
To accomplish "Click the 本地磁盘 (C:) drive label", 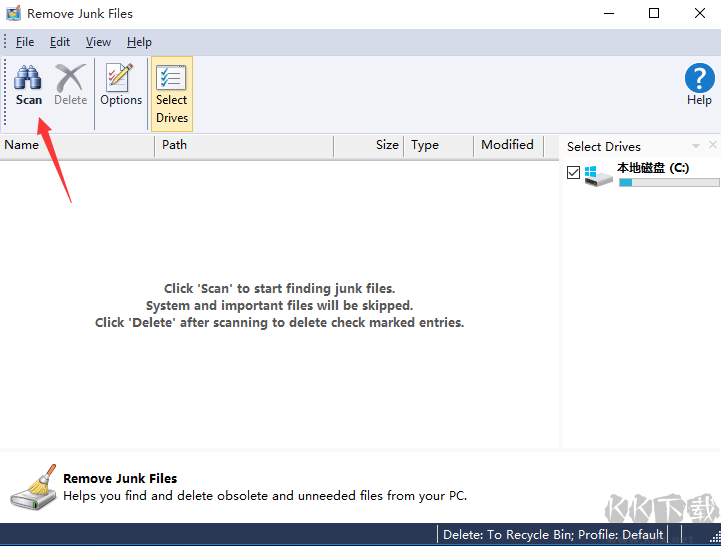I will [653, 168].
